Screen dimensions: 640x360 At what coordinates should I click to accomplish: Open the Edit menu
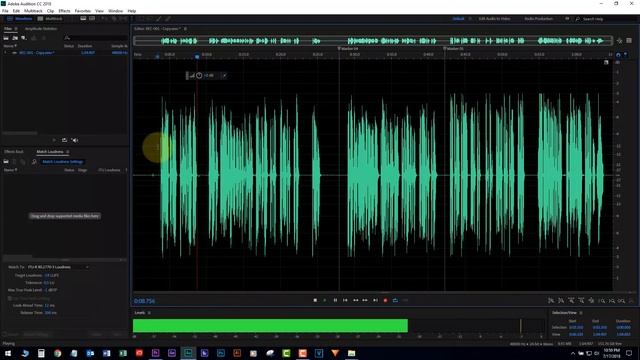tap(16, 11)
